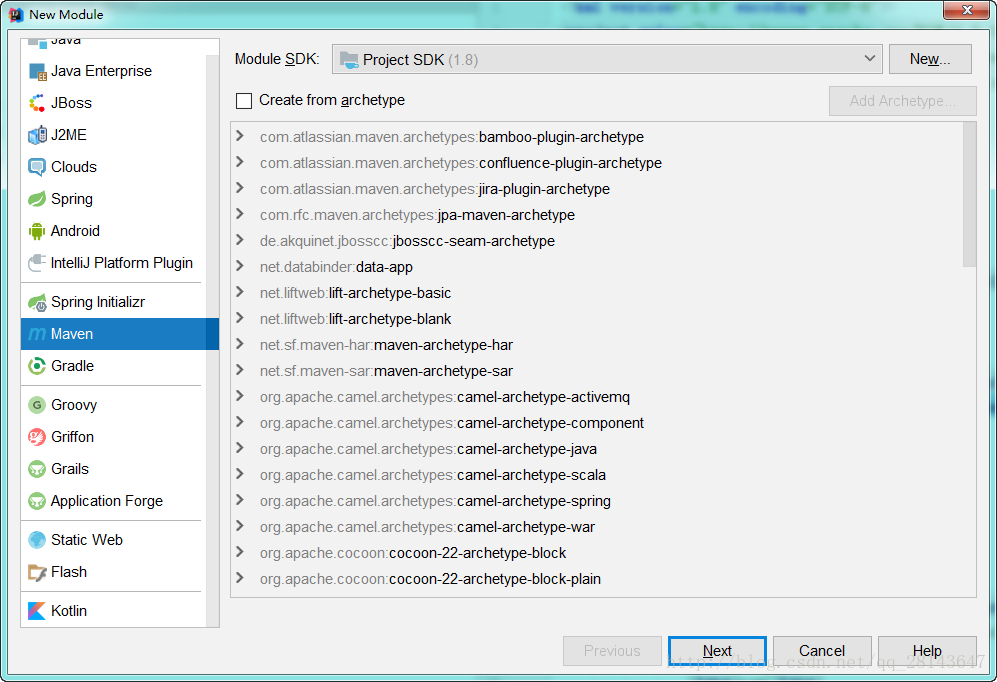Select Java Enterprise module type

(x=114, y=71)
